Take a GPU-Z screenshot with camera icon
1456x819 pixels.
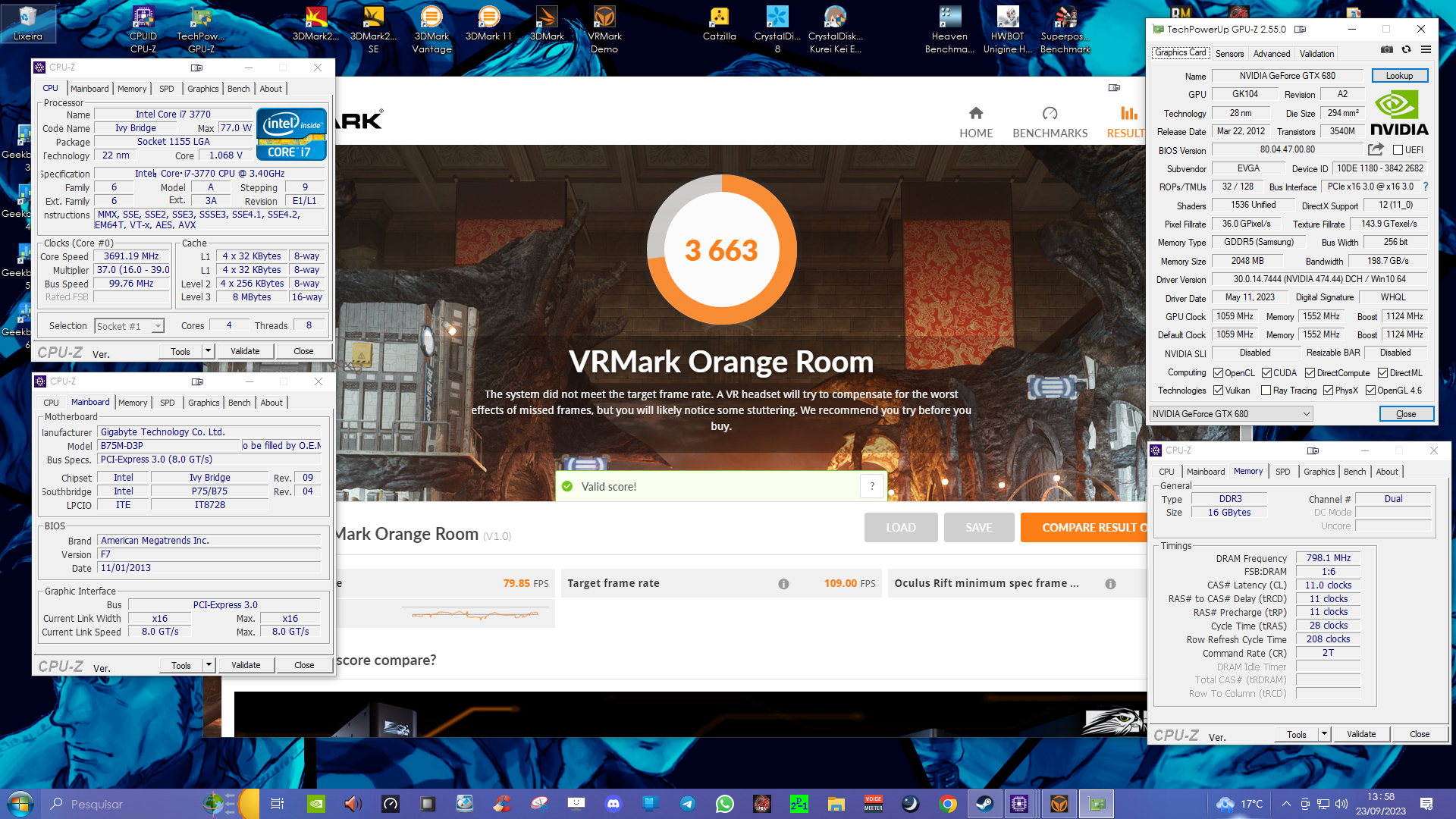1386,50
